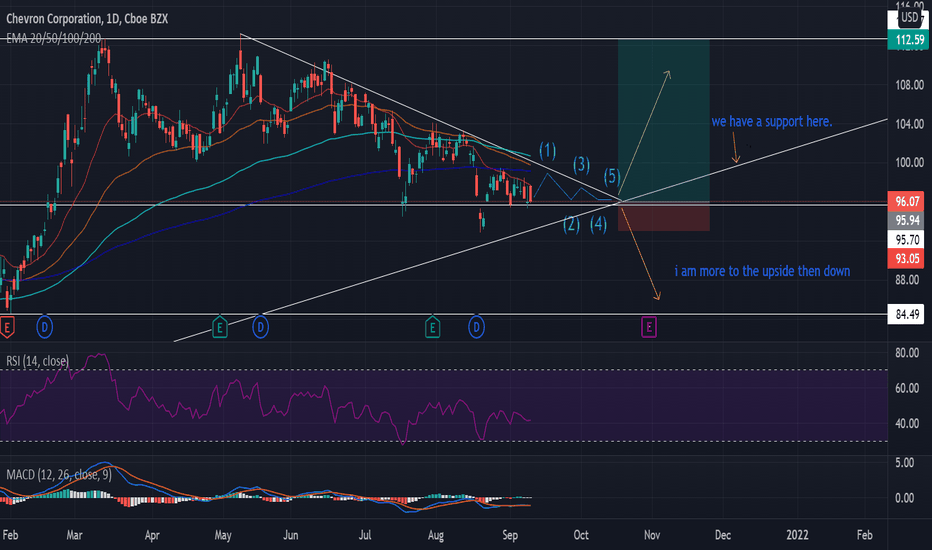This screenshot has width=932, height=550.
Task: Click the Chevron Corporation symbol title
Action: 87,19
